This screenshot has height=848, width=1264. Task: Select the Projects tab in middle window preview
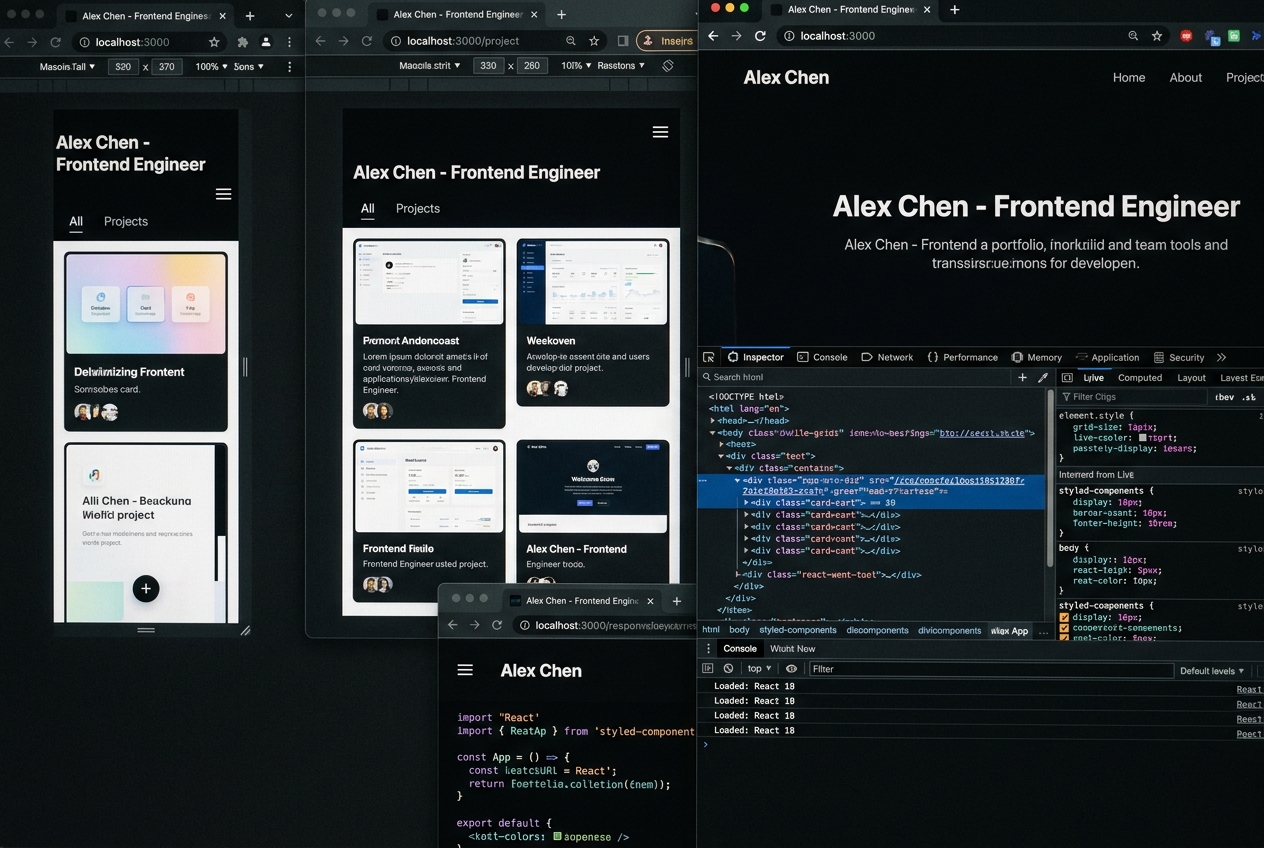point(418,208)
